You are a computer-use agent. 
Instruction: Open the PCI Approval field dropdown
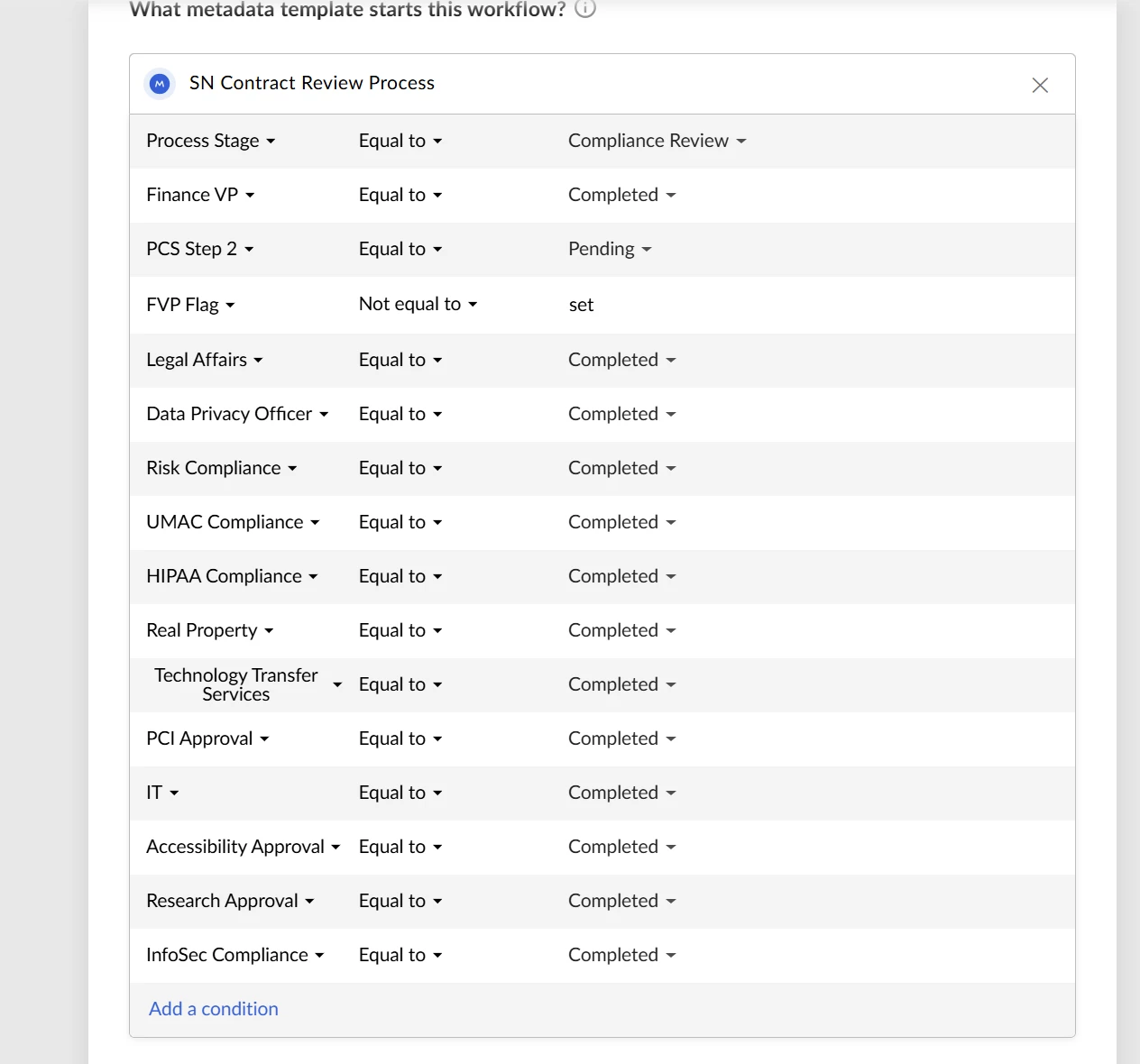coord(207,738)
